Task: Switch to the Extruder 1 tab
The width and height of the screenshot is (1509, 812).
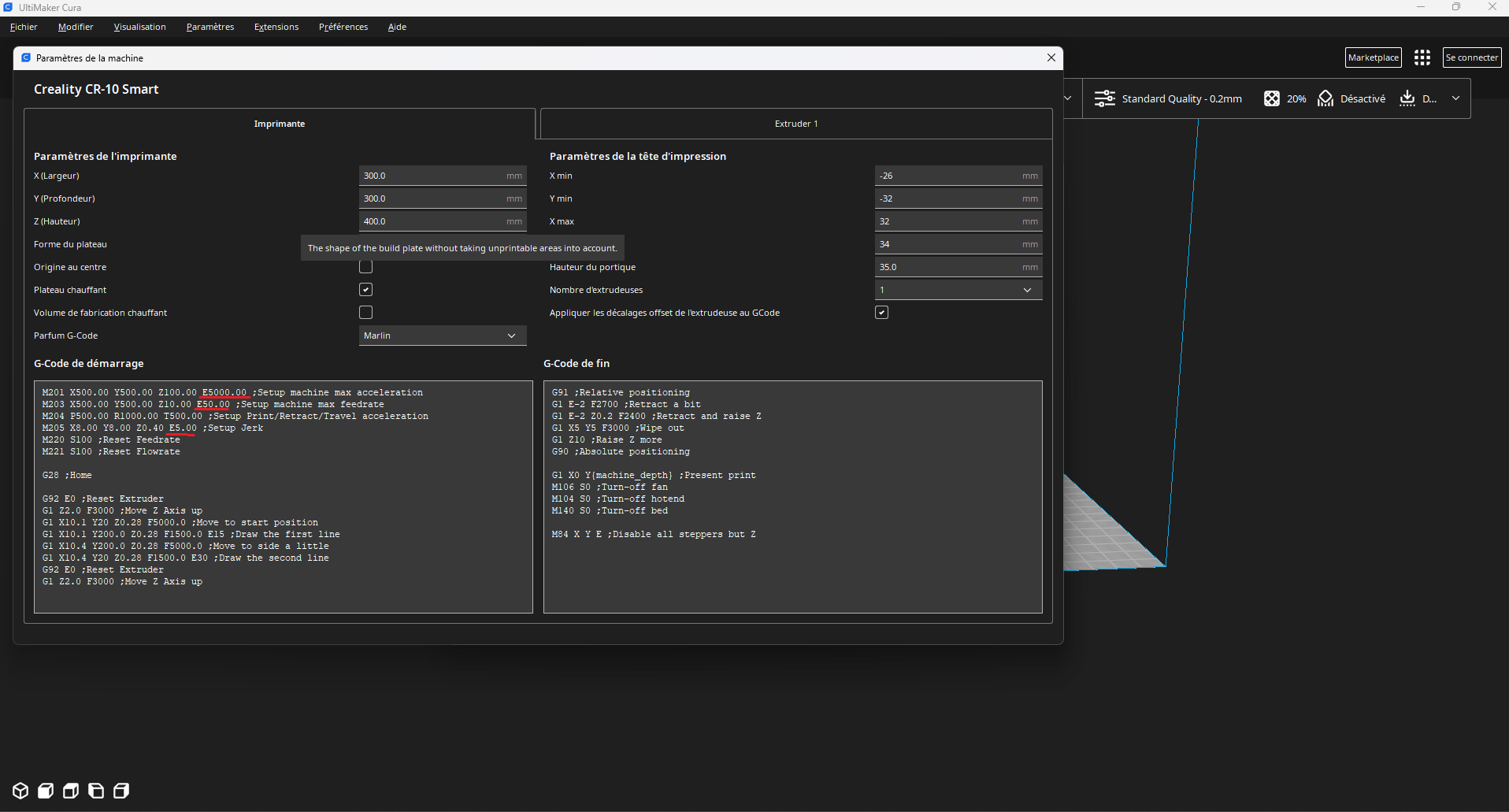Action: (796, 124)
